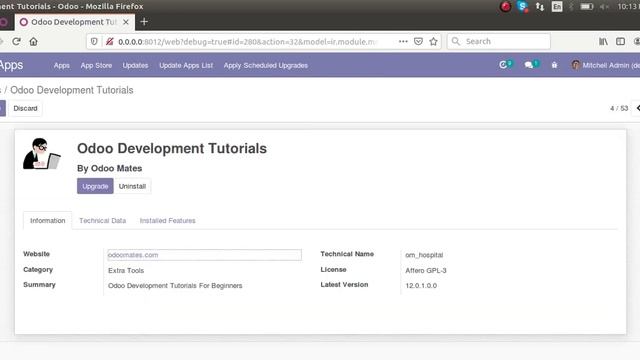Switch to Technical Data tab
The height and width of the screenshot is (360, 640).
(102, 220)
